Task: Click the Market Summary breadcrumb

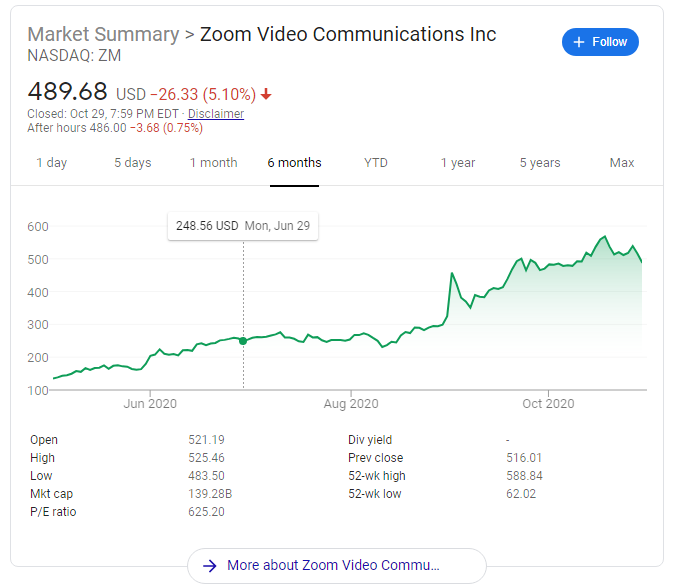Action: pyautogui.click(x=103, y=35)
